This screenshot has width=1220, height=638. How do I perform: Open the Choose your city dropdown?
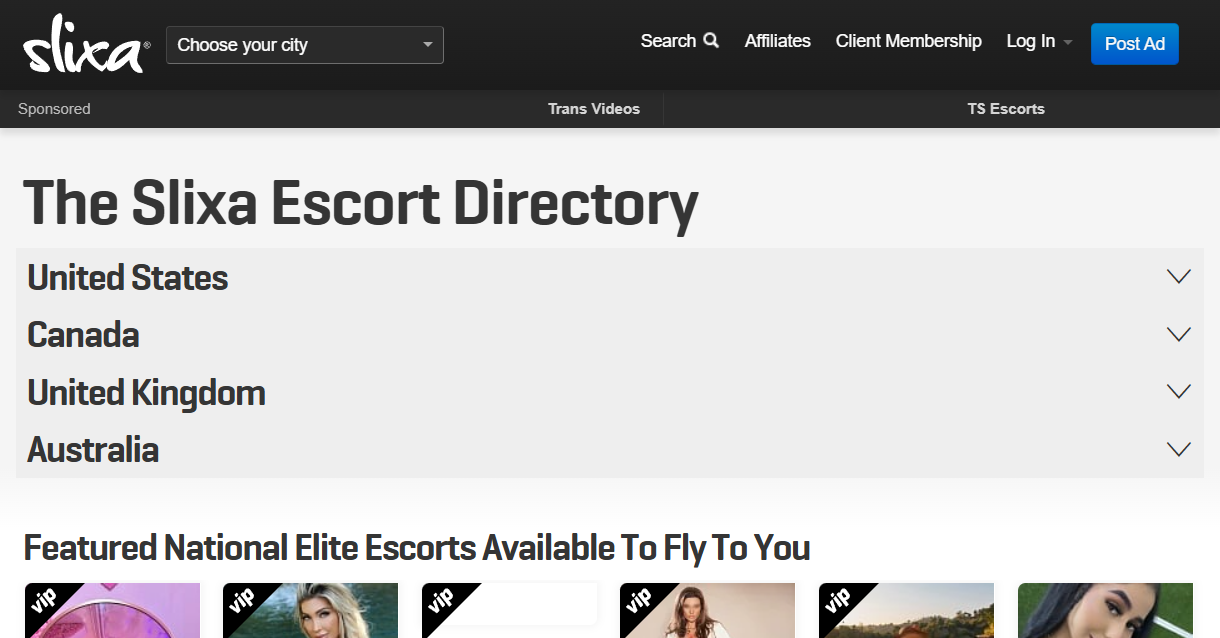(x=305, y=45)
